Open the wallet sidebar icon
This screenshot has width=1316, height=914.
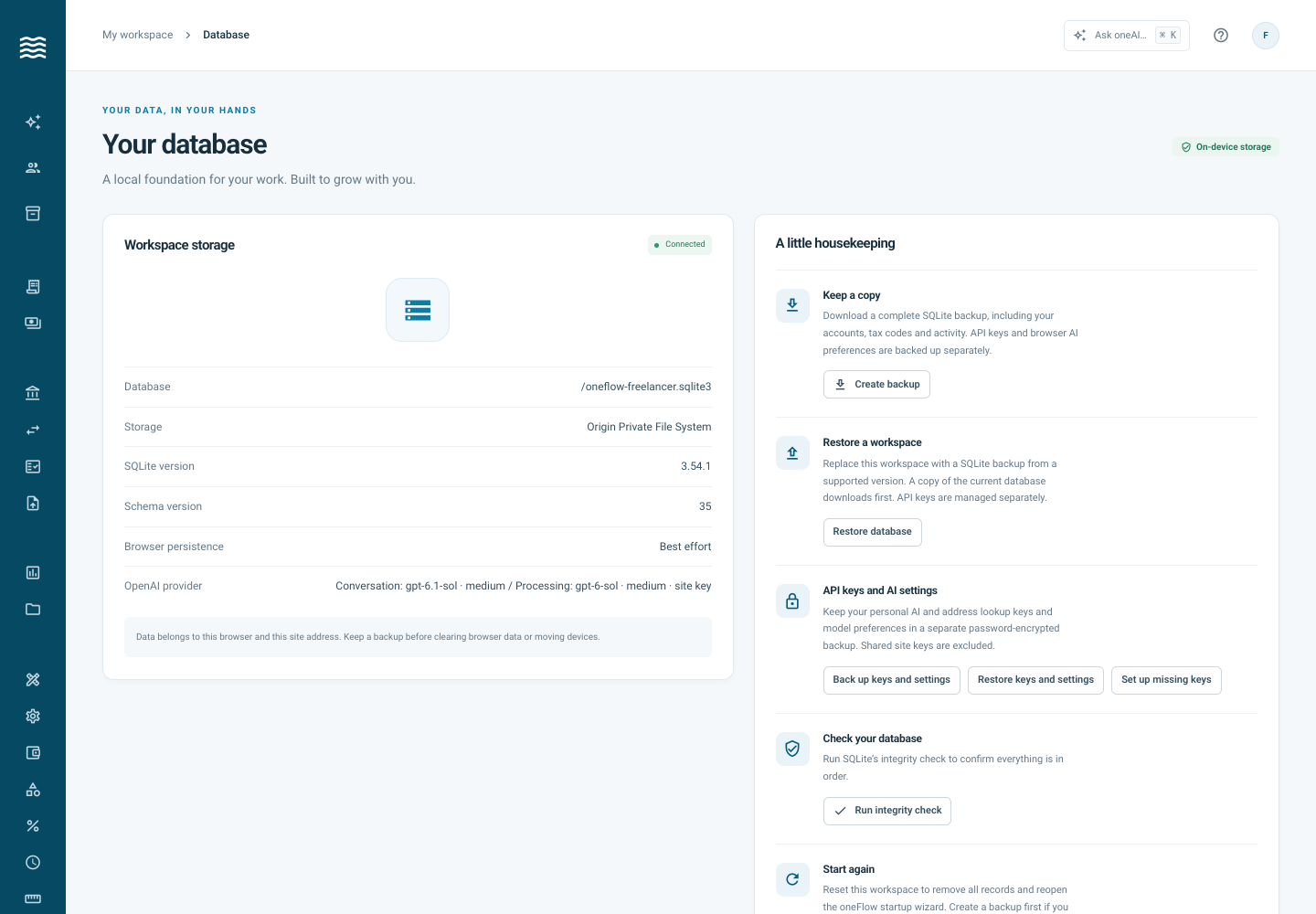33,753
